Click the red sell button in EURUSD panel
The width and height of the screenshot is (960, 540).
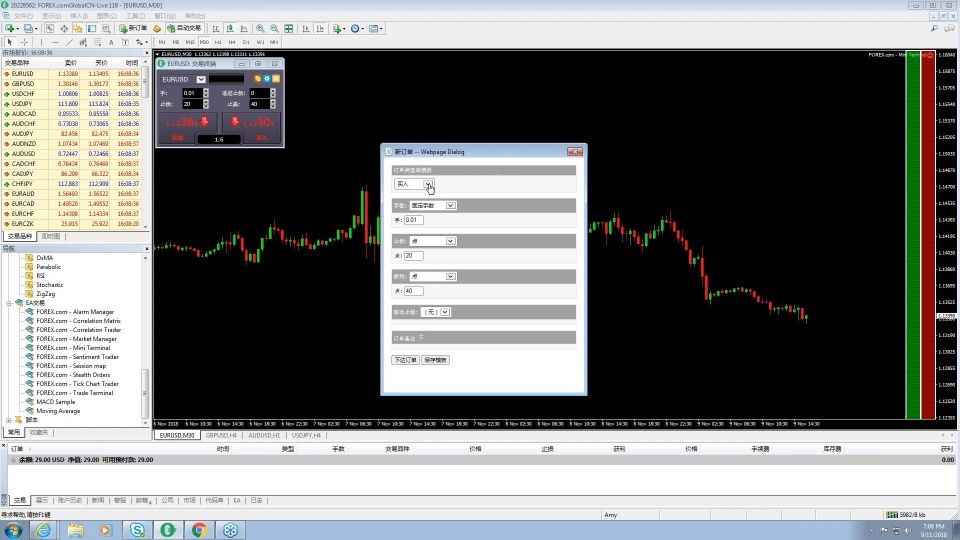tap(187, 123)
